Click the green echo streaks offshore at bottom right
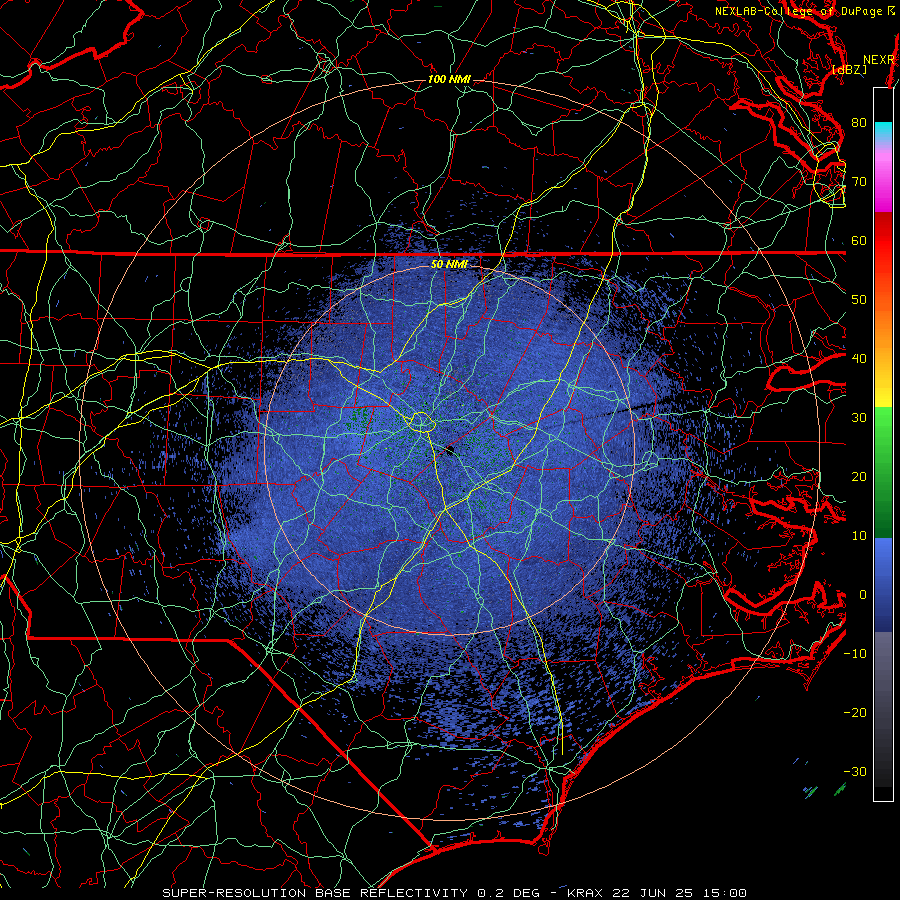Image resolution: width=900 pixels, height=900 pixels. 825,791
